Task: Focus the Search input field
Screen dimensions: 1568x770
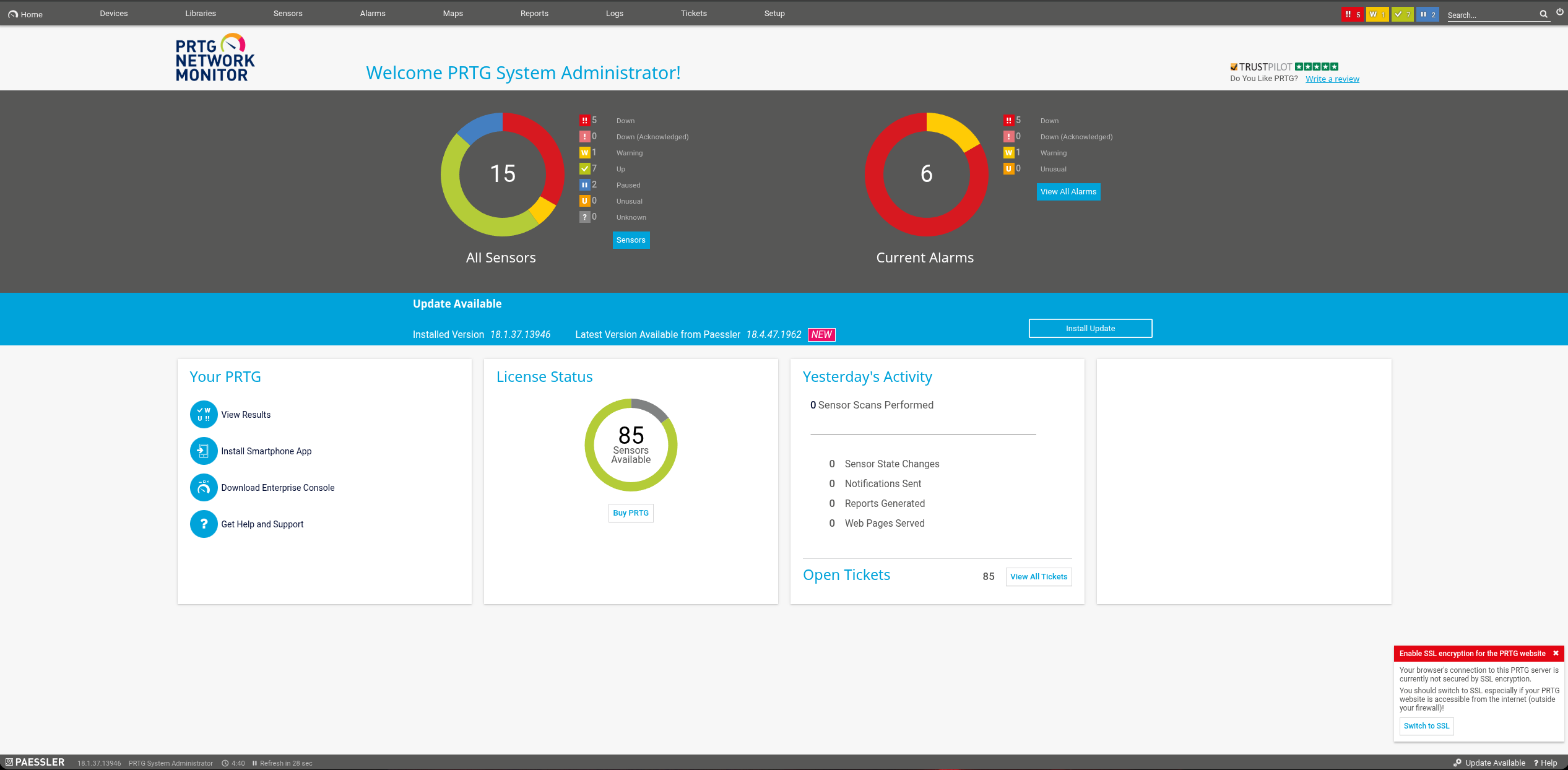Action: click(x=1492, y=15)
